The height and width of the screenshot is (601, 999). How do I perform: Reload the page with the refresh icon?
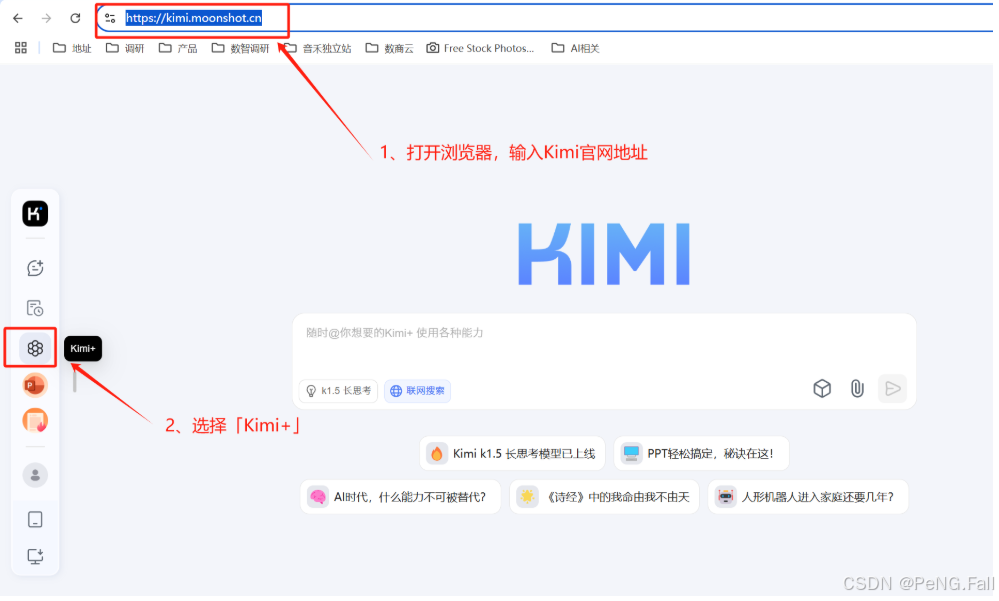pyautogui.click(x=75, y=18)
